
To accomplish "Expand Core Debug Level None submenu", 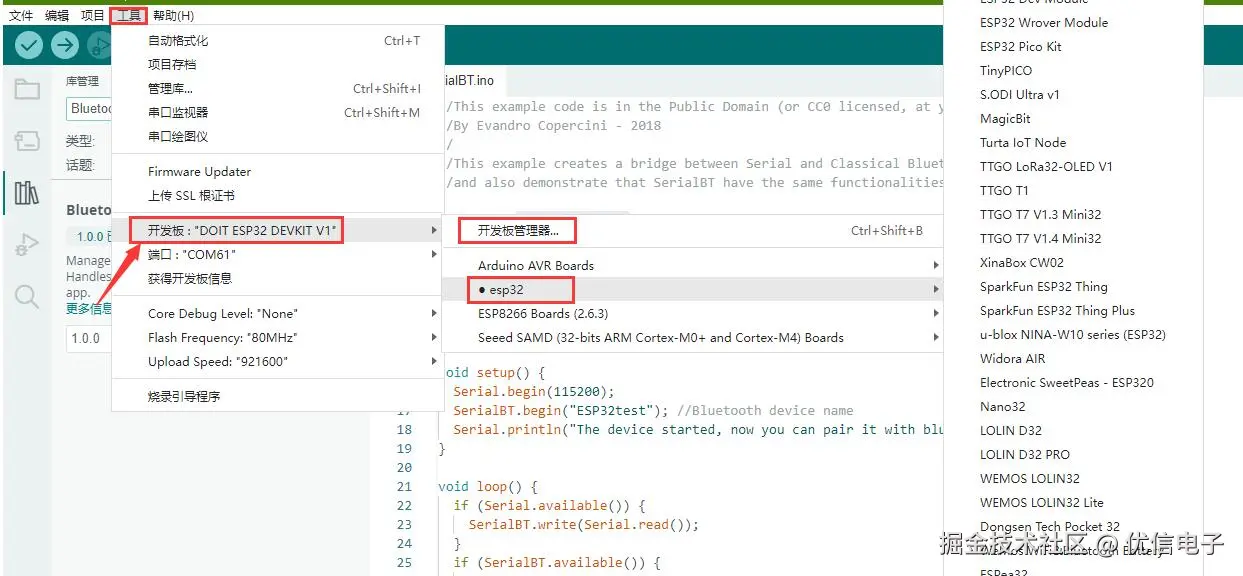I will point(277,314).
